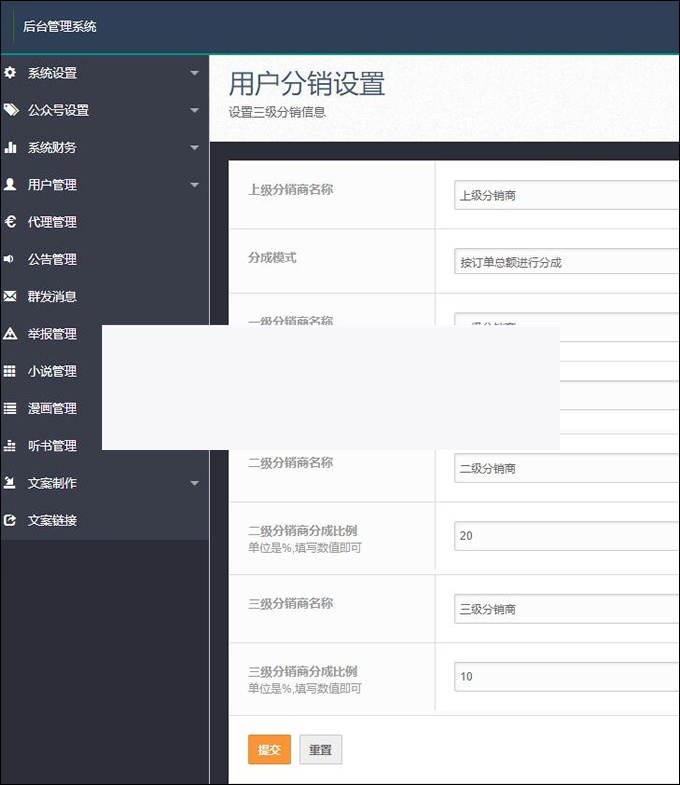Click the user icon beside 用户管理
This screenshot has height=785, width=680.
pyautogui.click(x=10, y=184)
